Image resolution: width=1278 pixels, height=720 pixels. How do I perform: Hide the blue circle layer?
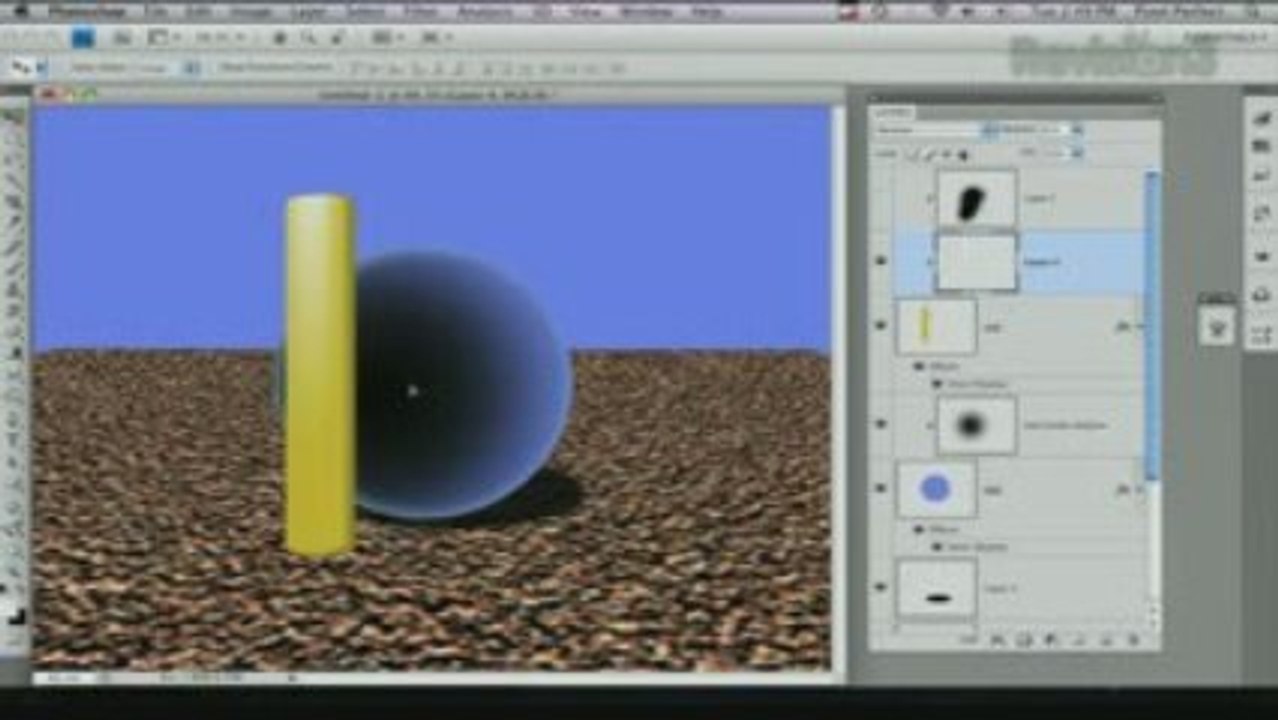(881, 489)
